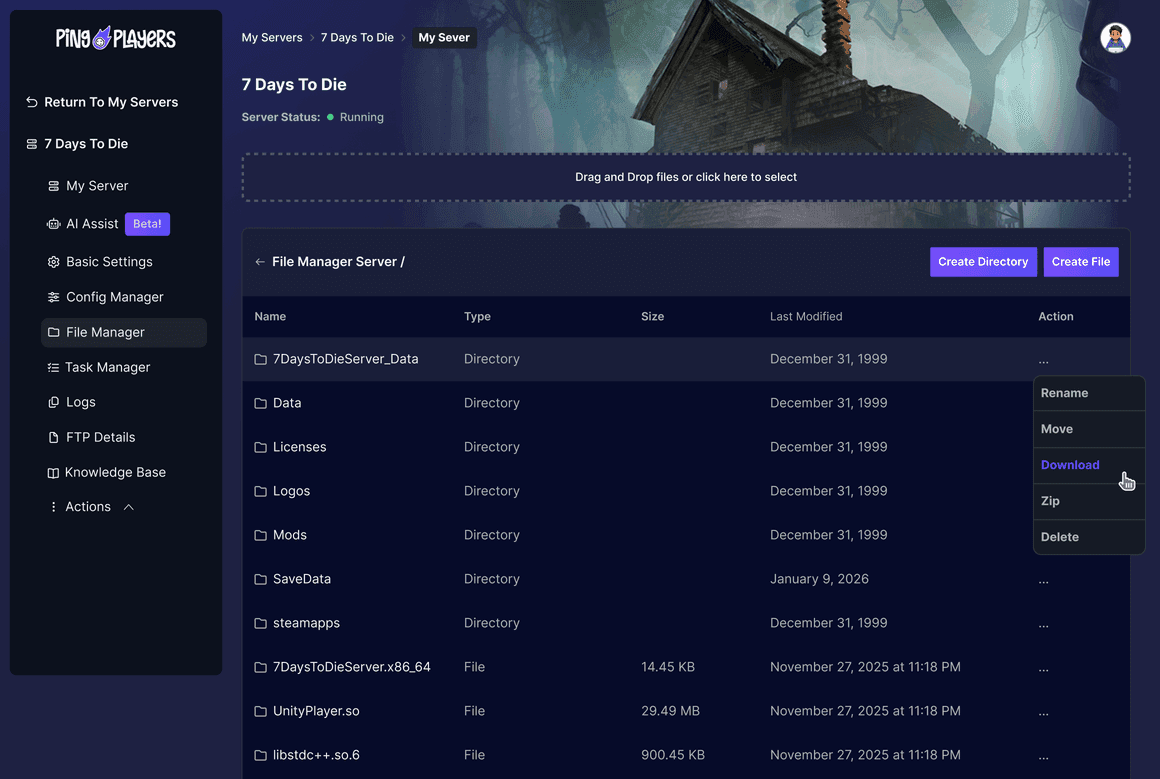This screenshot has width=1160, height=779.
Task: Open the Licenses directory name
Action: pyautogui.click(x=300, y=447)
